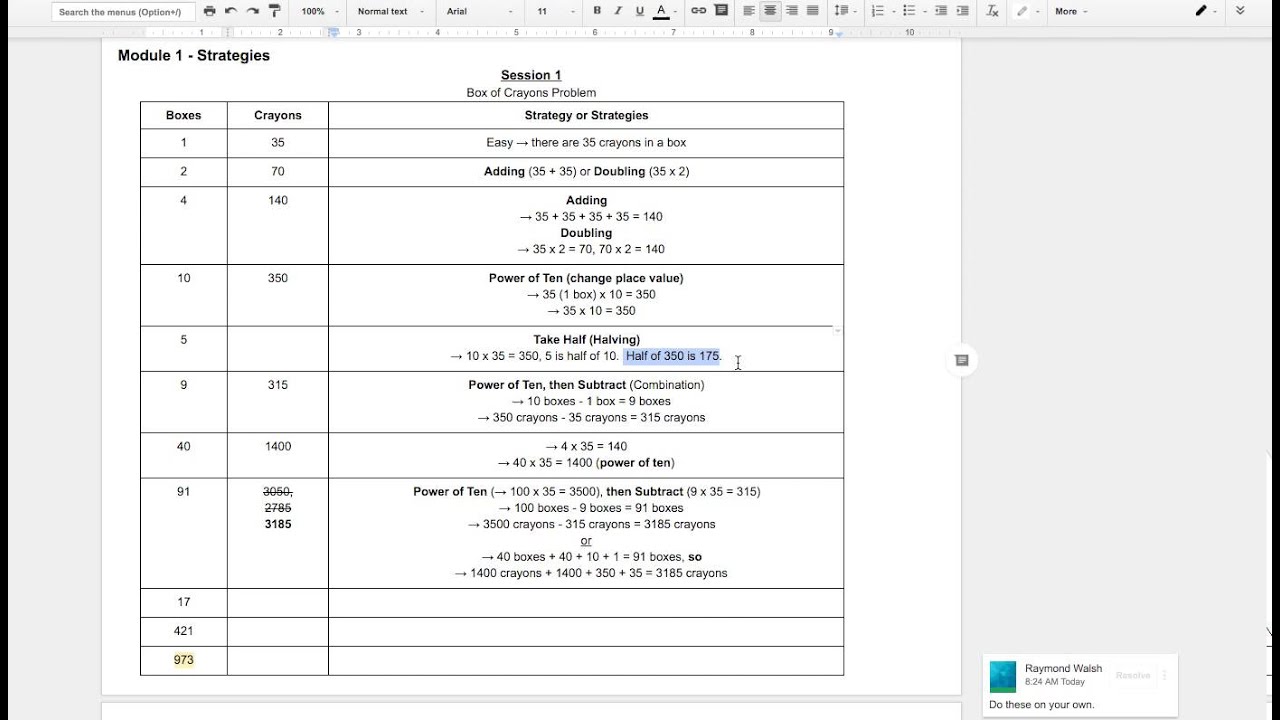The width and height of the screenshot is (1280, 720).
Task: Click the underlined 'or' text in row 91
Action: click(586, 541)
